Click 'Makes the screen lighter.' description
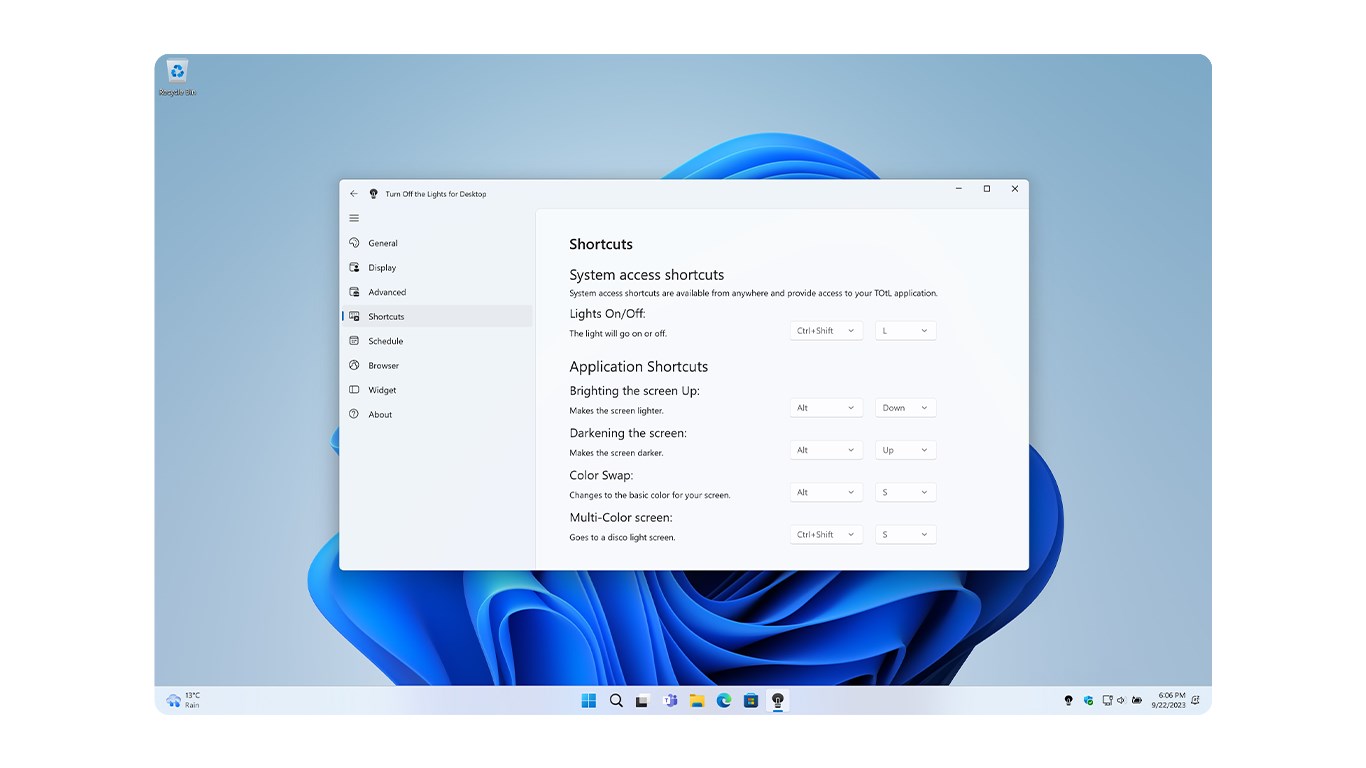Viewport: 1366px width, 768px height. click(x=616, y=411)
